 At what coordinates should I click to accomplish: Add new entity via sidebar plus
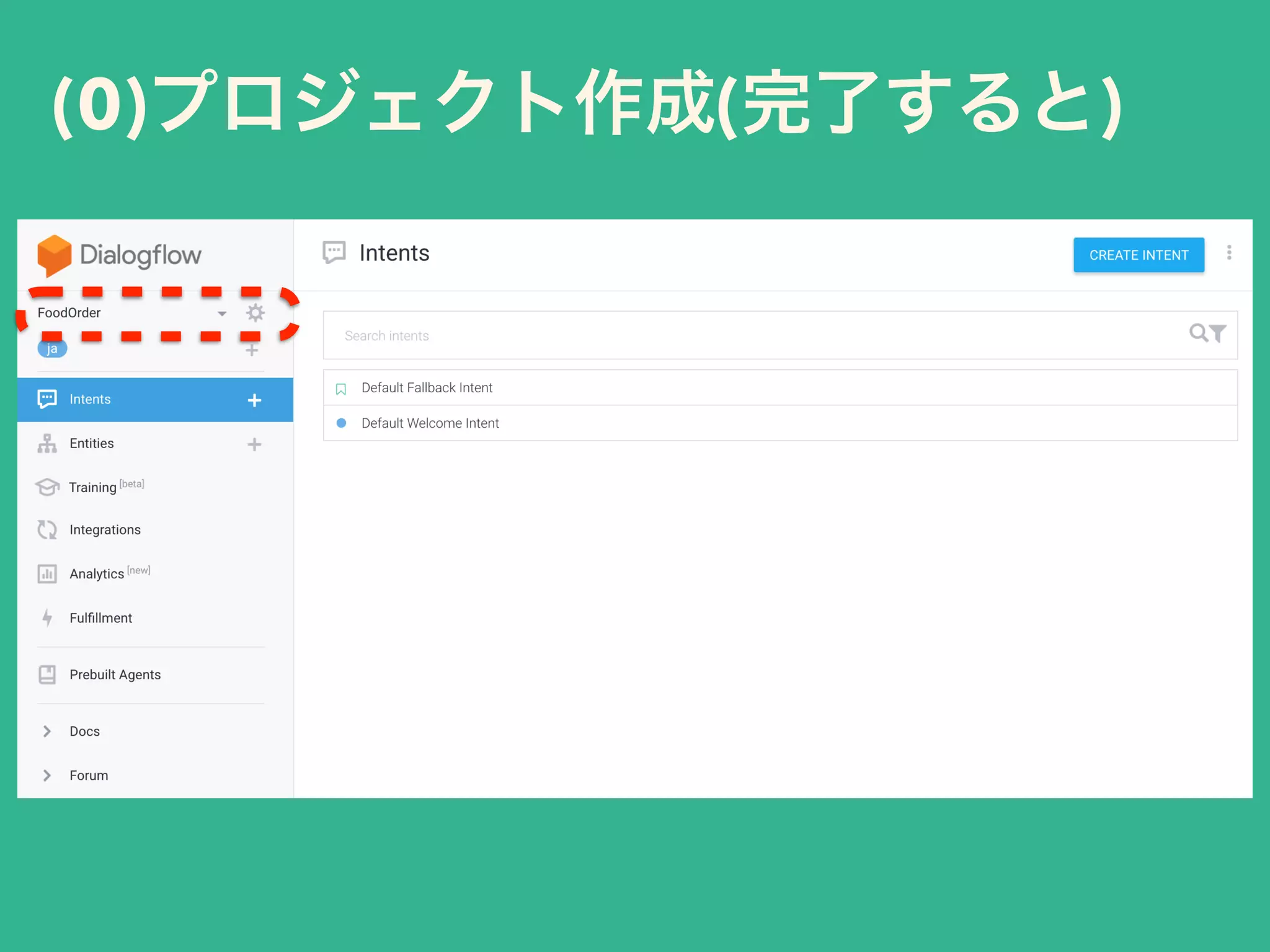254,444
